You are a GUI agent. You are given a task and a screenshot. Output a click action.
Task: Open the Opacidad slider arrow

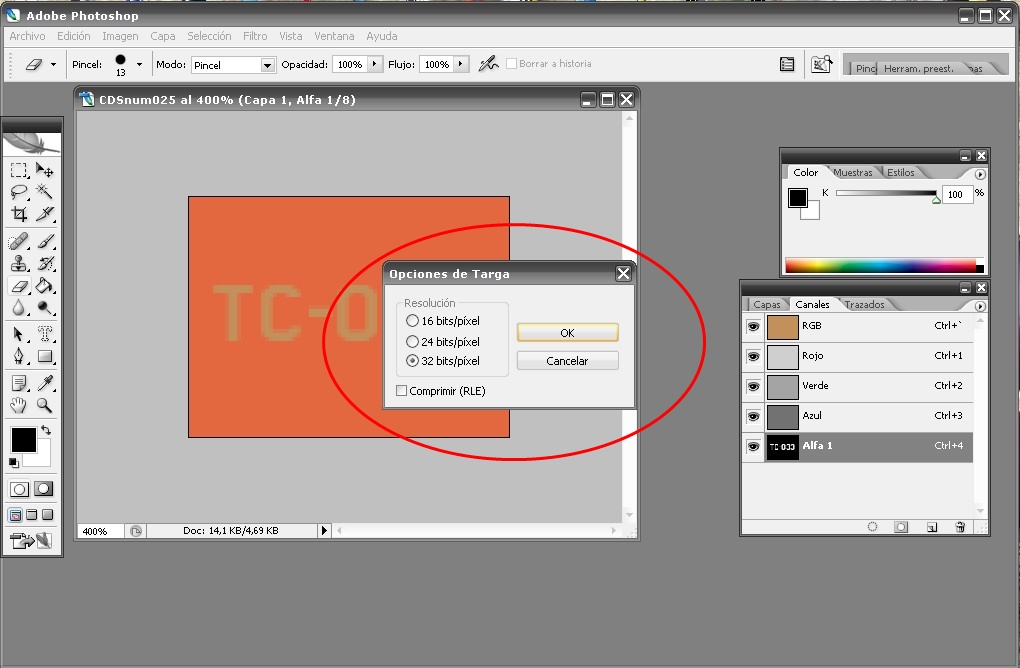374,64
